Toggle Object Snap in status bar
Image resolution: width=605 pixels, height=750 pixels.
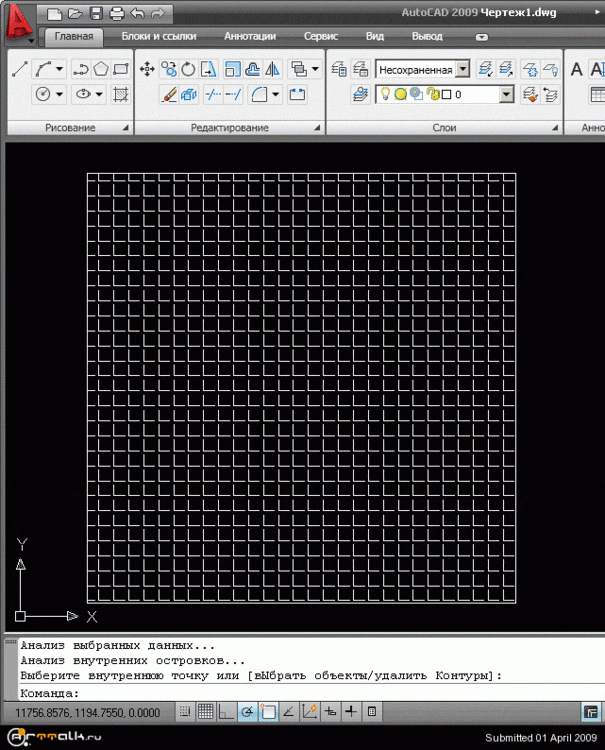point(268,712)
